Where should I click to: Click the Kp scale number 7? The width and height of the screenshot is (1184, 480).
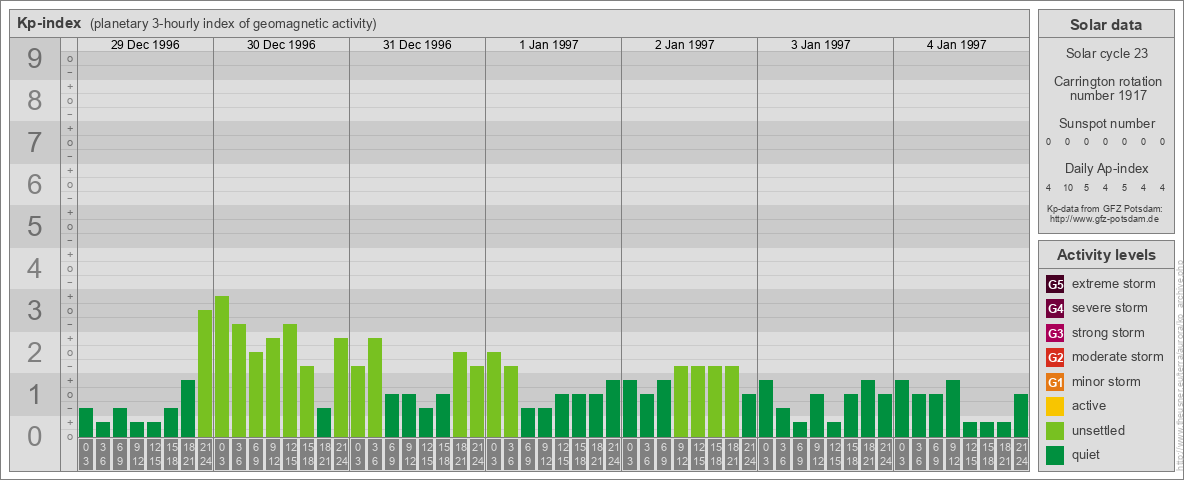35,143
